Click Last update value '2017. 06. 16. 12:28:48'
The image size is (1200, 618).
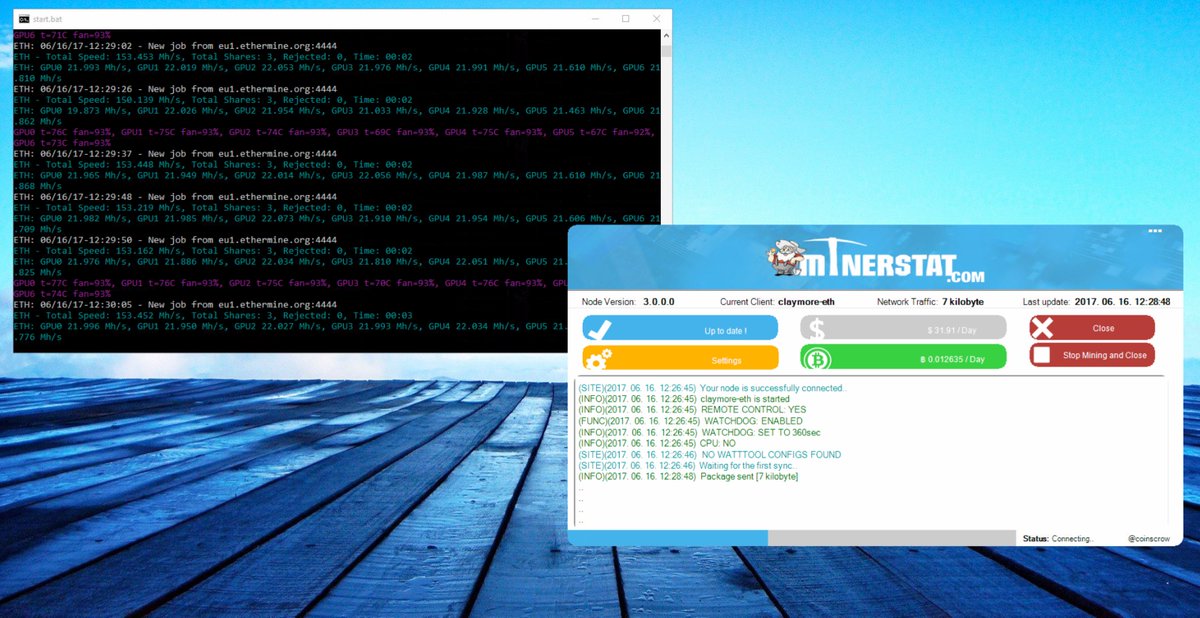[1121, 301]
